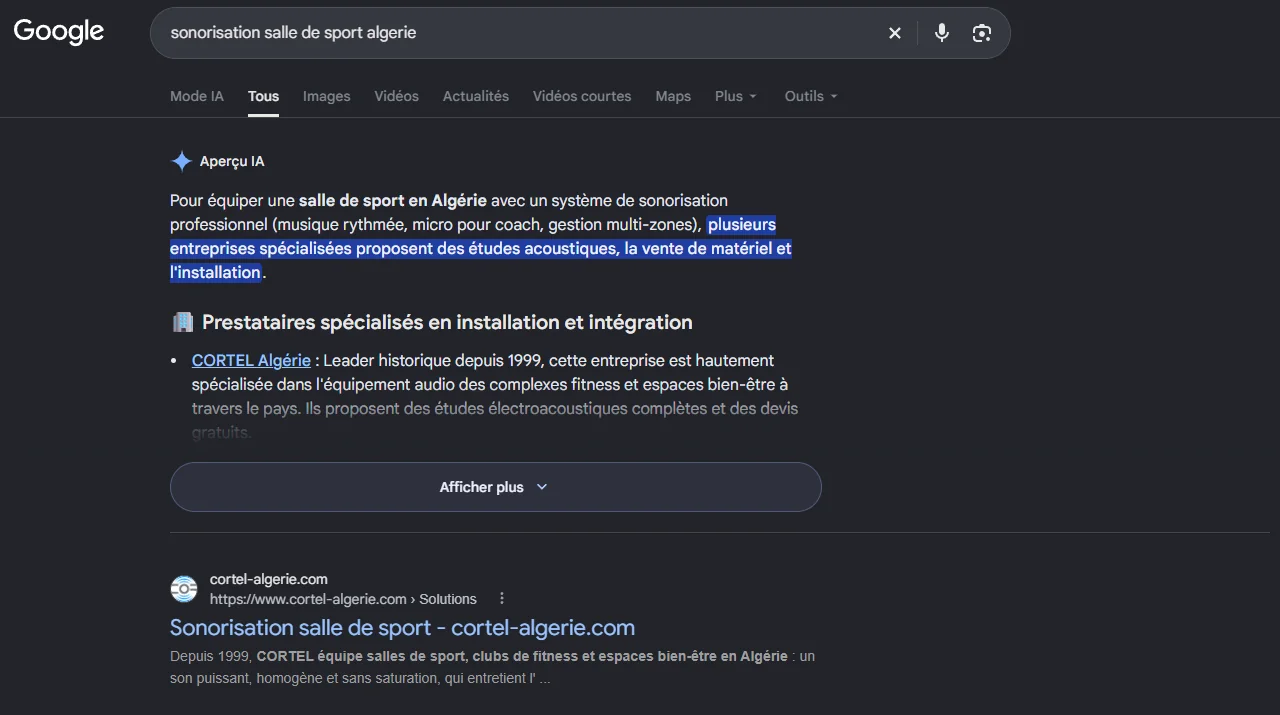This screenshot has height=715, width=1280.
Task: Open the Google logo homepage link
Action: click(x=59, y=32)
